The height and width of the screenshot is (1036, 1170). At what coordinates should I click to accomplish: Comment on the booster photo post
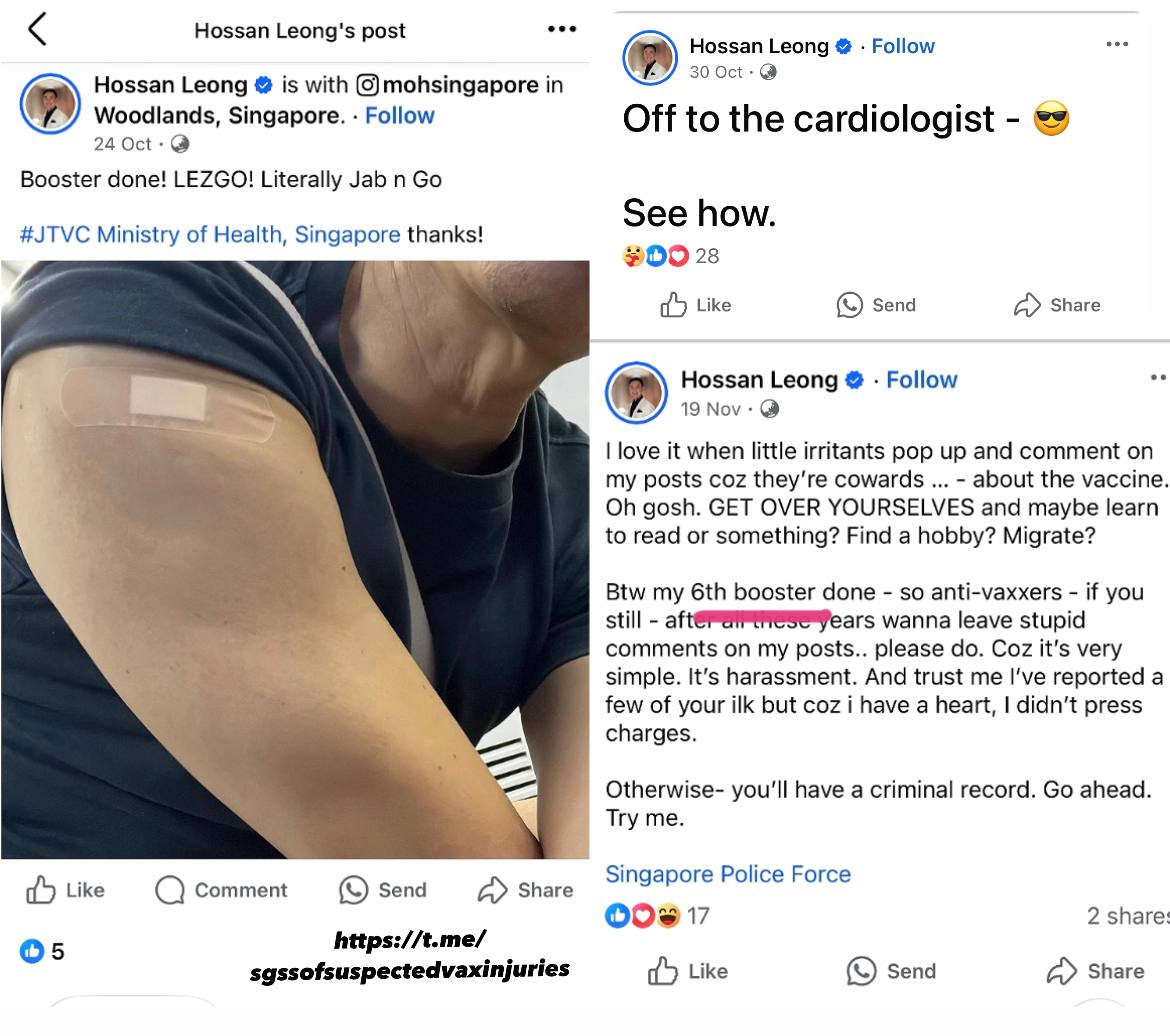pyautogui.click(x=221, y=890)
